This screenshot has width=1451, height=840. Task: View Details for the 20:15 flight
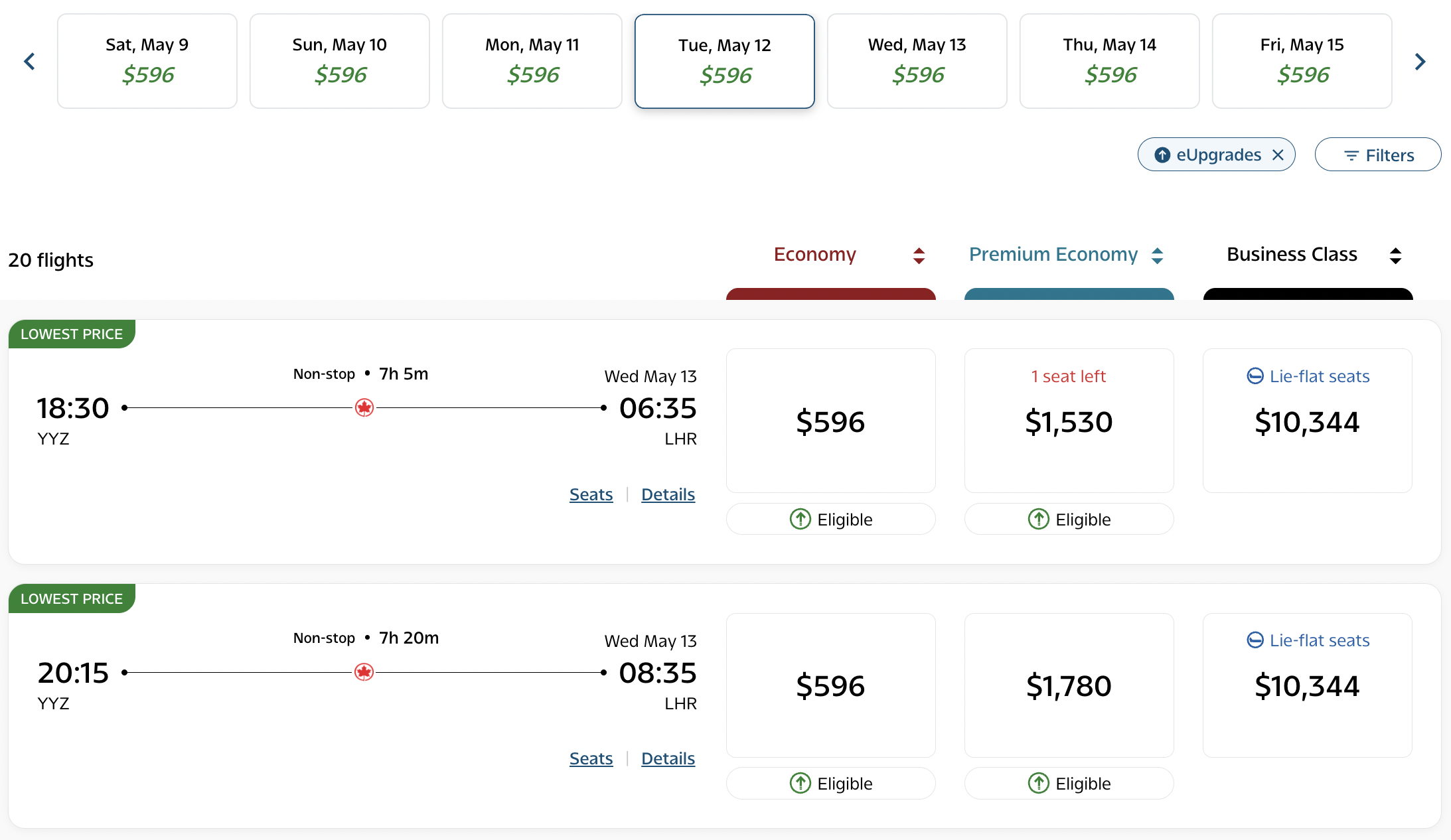pyautogui.click(x=668, y=758)
